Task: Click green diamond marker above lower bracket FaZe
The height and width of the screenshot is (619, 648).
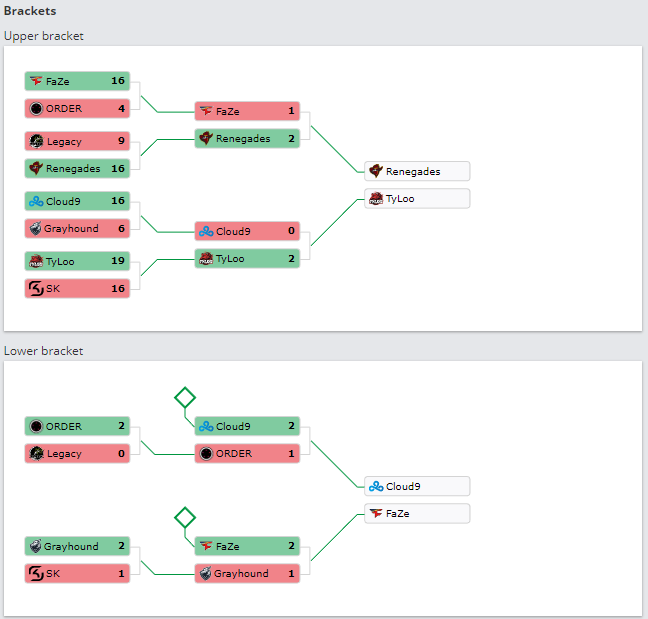Action: pos(185,518)
